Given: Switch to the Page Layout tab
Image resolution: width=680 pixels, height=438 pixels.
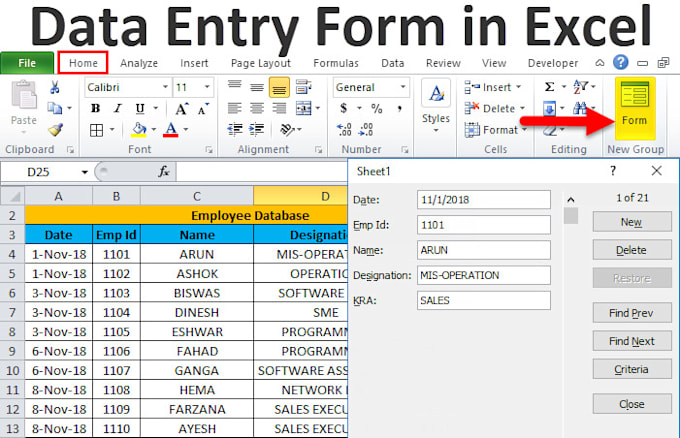Looking at the screenshot, I should tap(261, 63).
